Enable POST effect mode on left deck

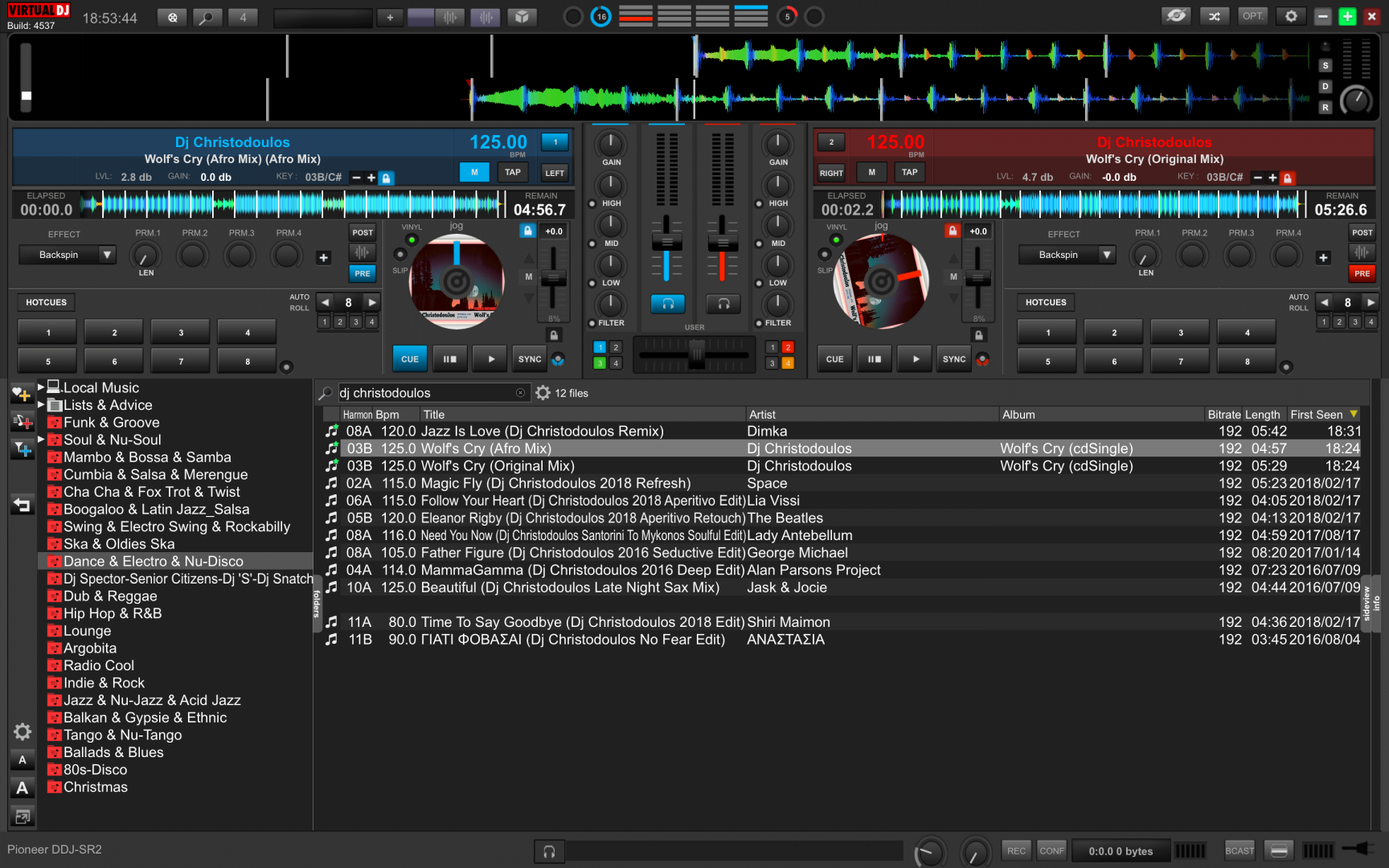(x=363, y=232)
